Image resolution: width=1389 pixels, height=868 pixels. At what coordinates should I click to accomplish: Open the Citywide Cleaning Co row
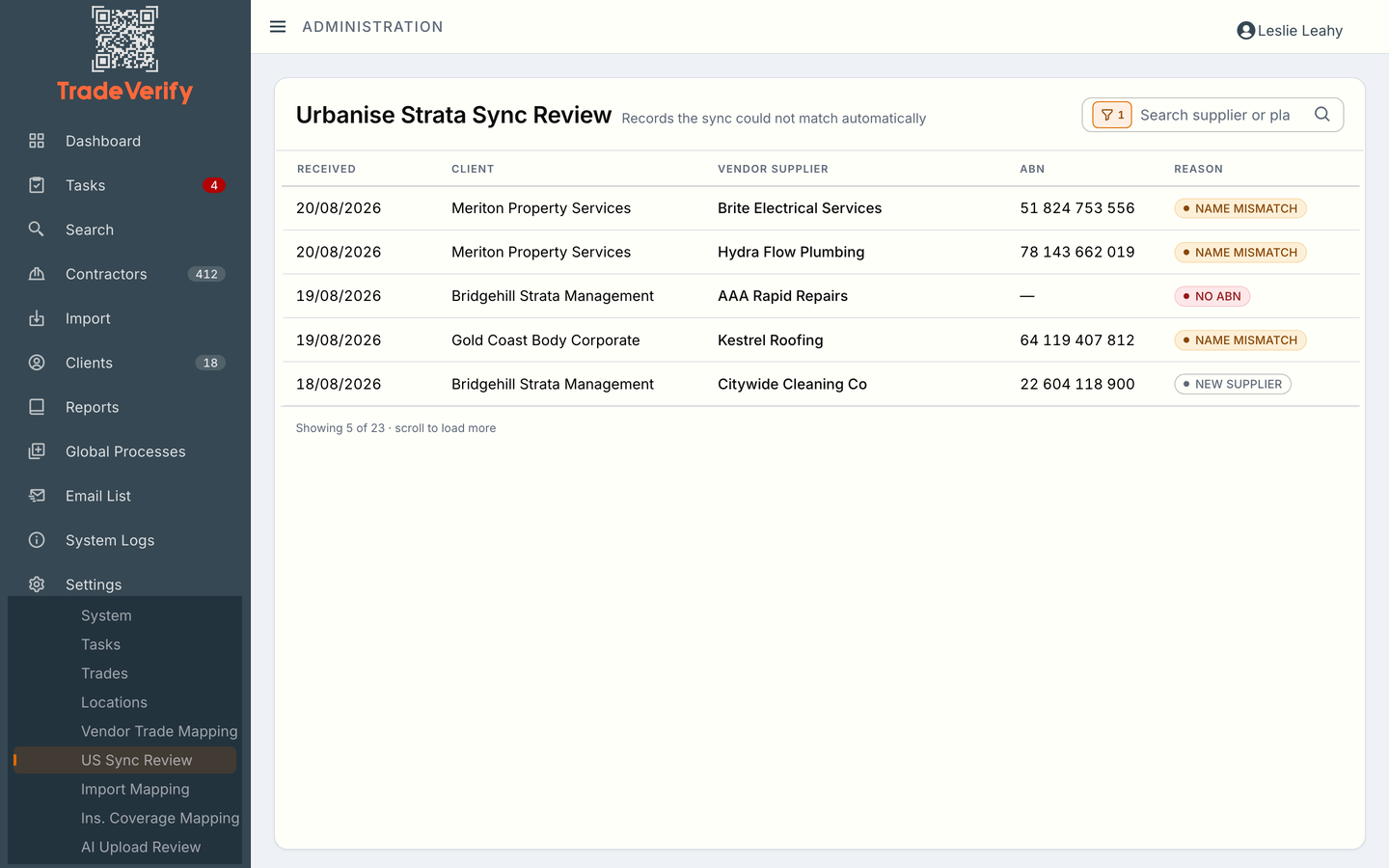(x=821, y=384)
